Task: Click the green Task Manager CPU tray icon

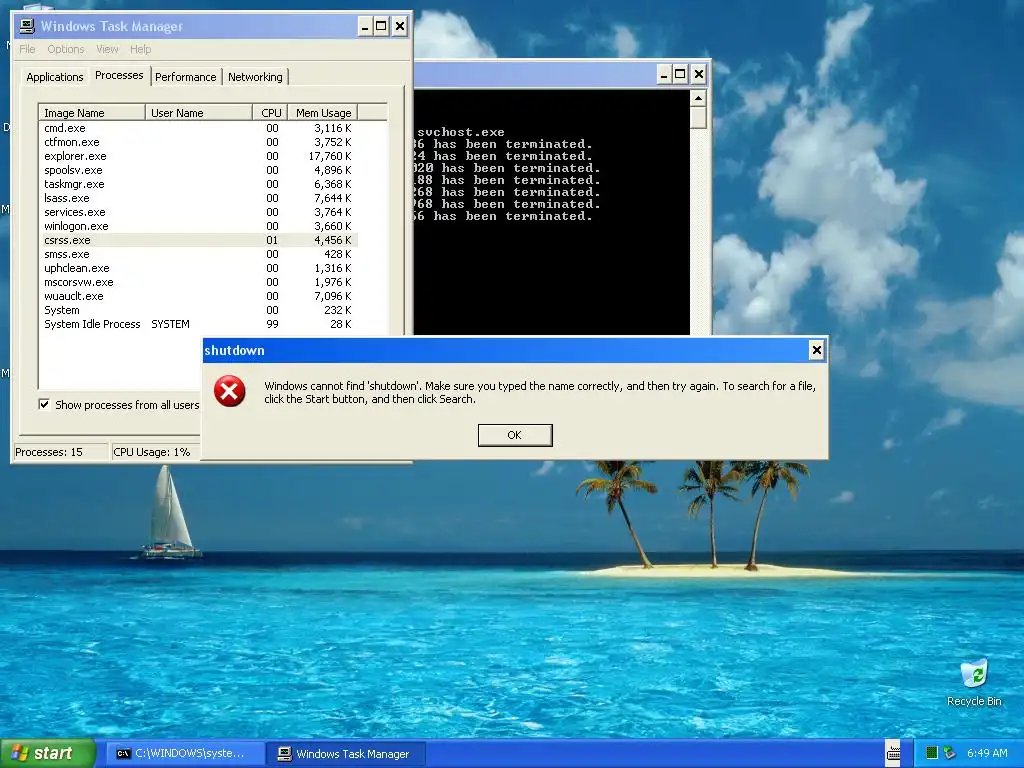Action: (932, 753)
